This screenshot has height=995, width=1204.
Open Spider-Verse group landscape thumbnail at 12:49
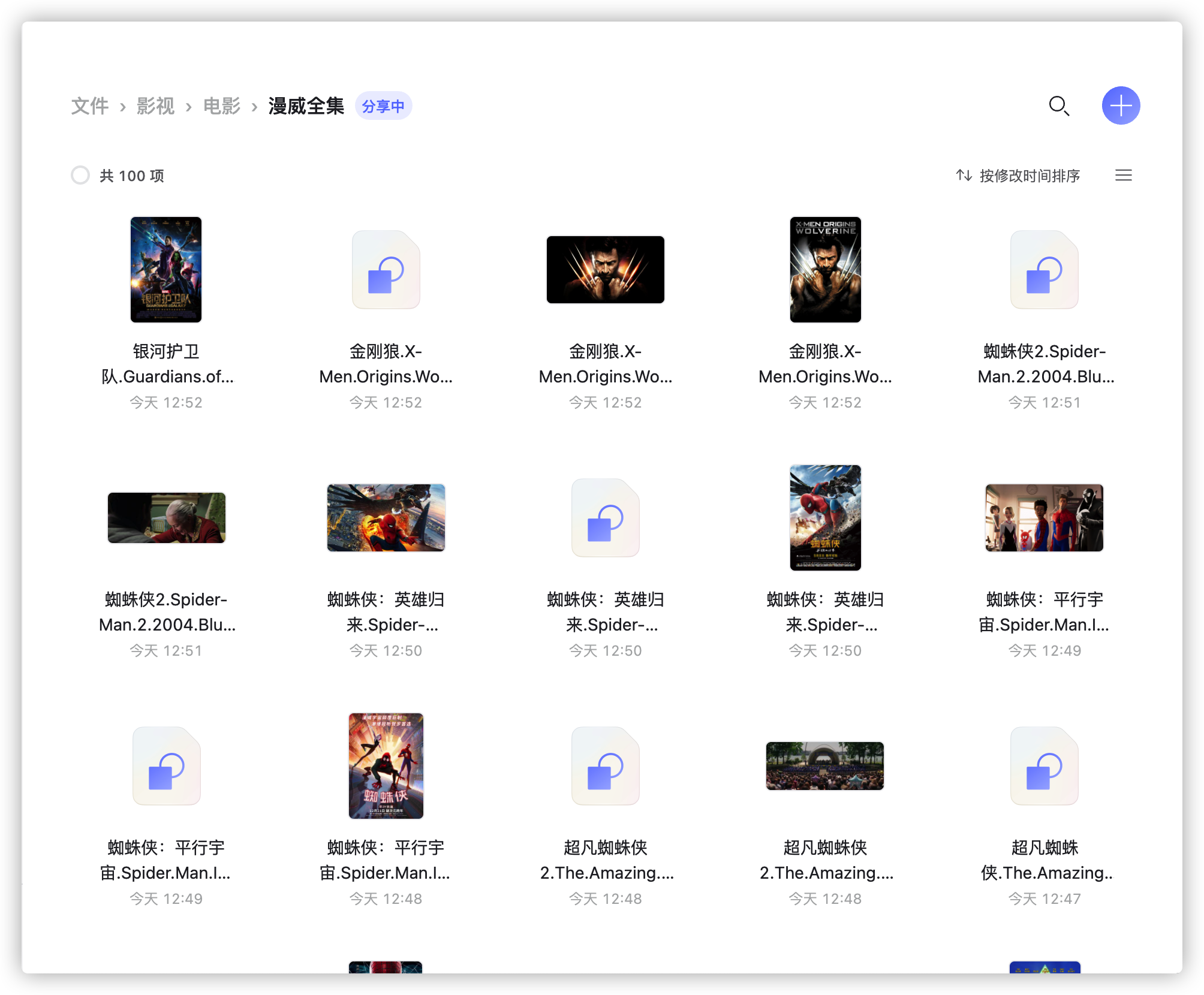click(1044, 517)
